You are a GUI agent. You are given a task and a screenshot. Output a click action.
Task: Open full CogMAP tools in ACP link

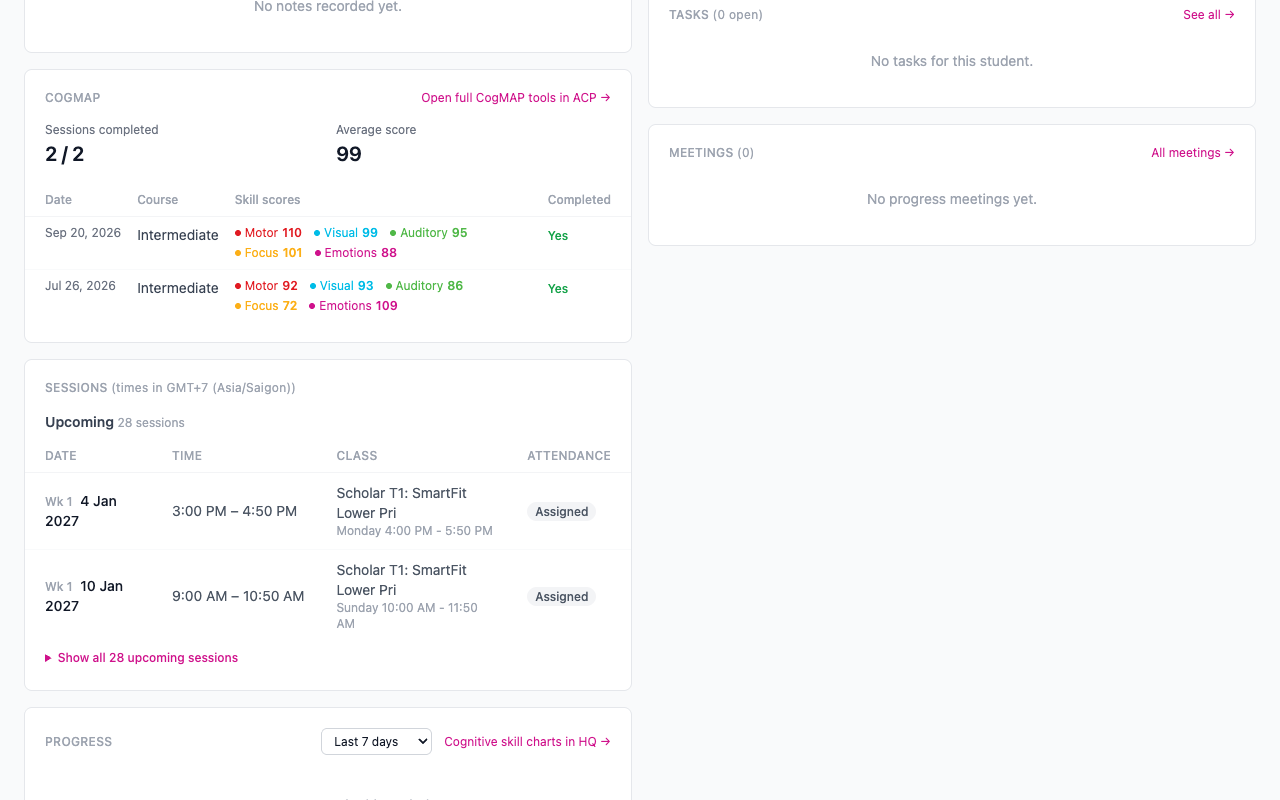pos(516,98)
